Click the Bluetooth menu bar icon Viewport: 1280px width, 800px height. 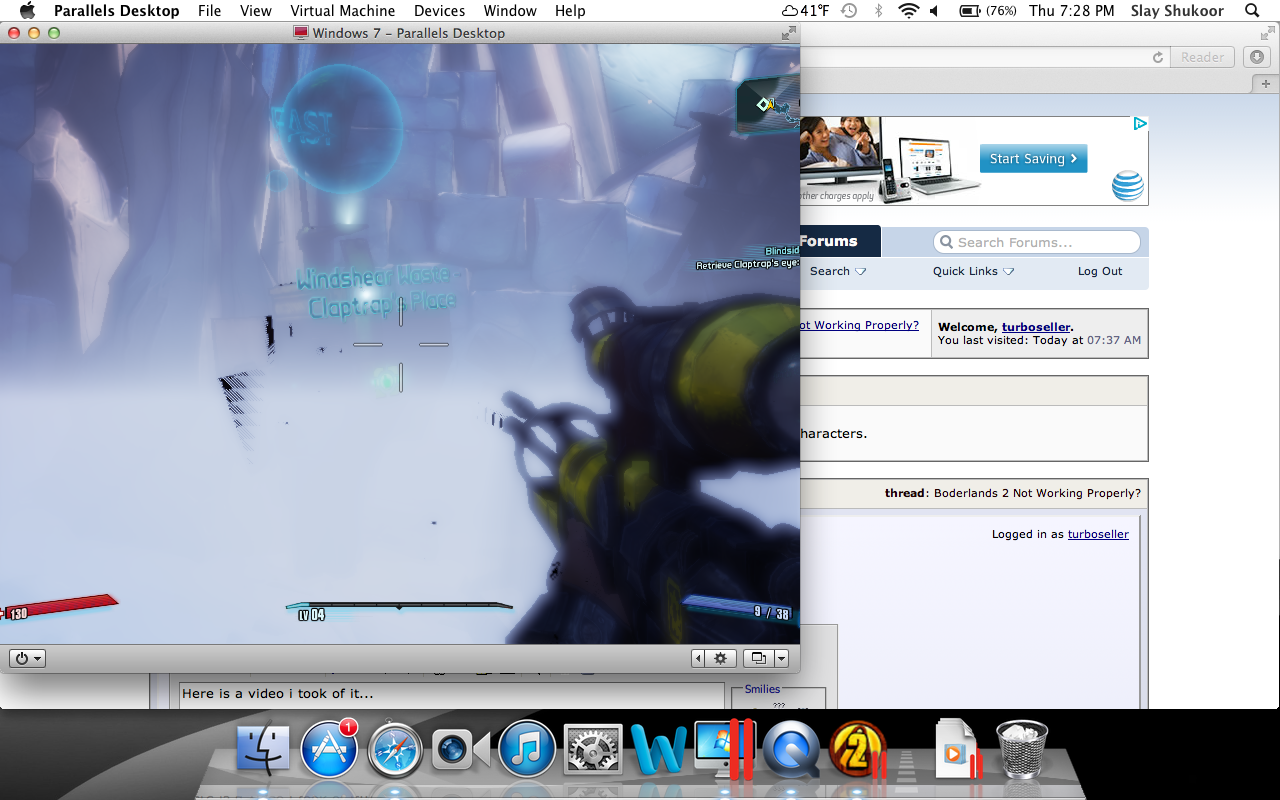point(878,11)
